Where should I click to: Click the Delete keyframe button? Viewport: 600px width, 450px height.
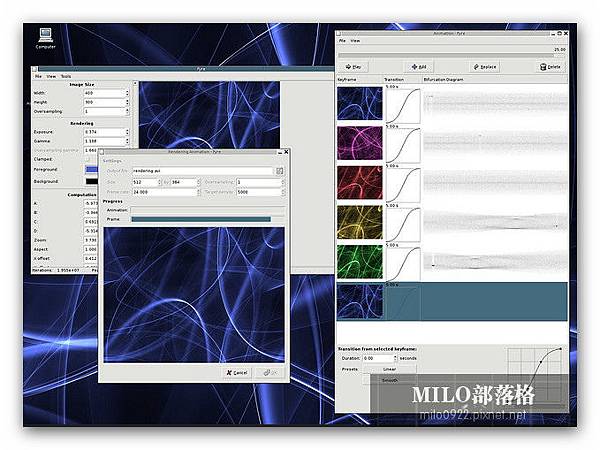[x=550, y=67]
